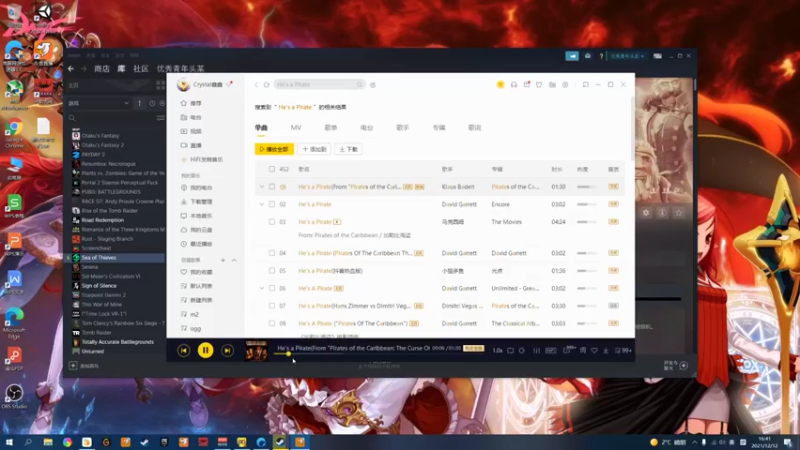The image size is (800, 450).
Task: Expand versions of song 01 row
Action: click(262, 187)
